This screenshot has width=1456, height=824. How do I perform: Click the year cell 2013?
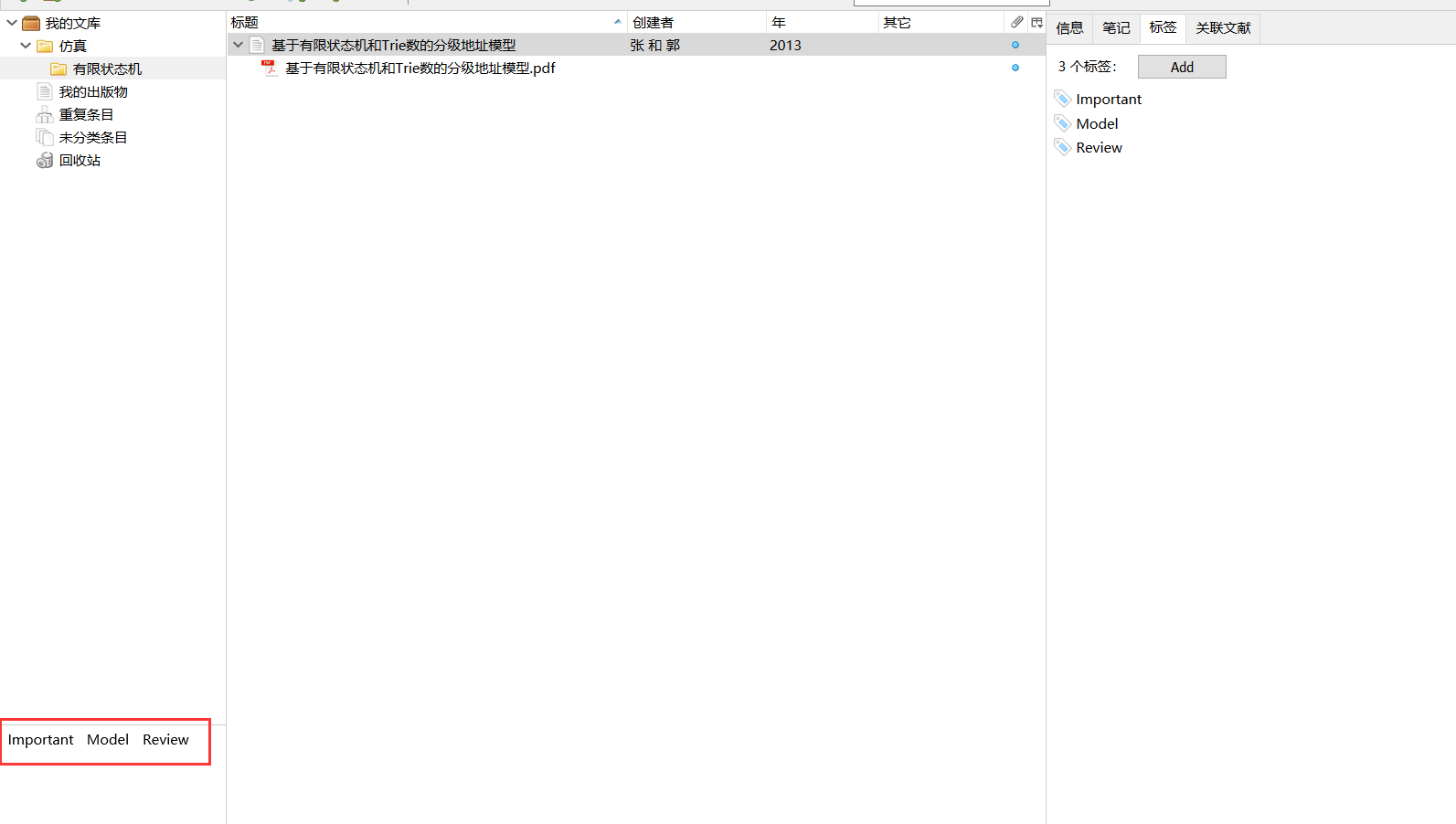coord(785,45)
